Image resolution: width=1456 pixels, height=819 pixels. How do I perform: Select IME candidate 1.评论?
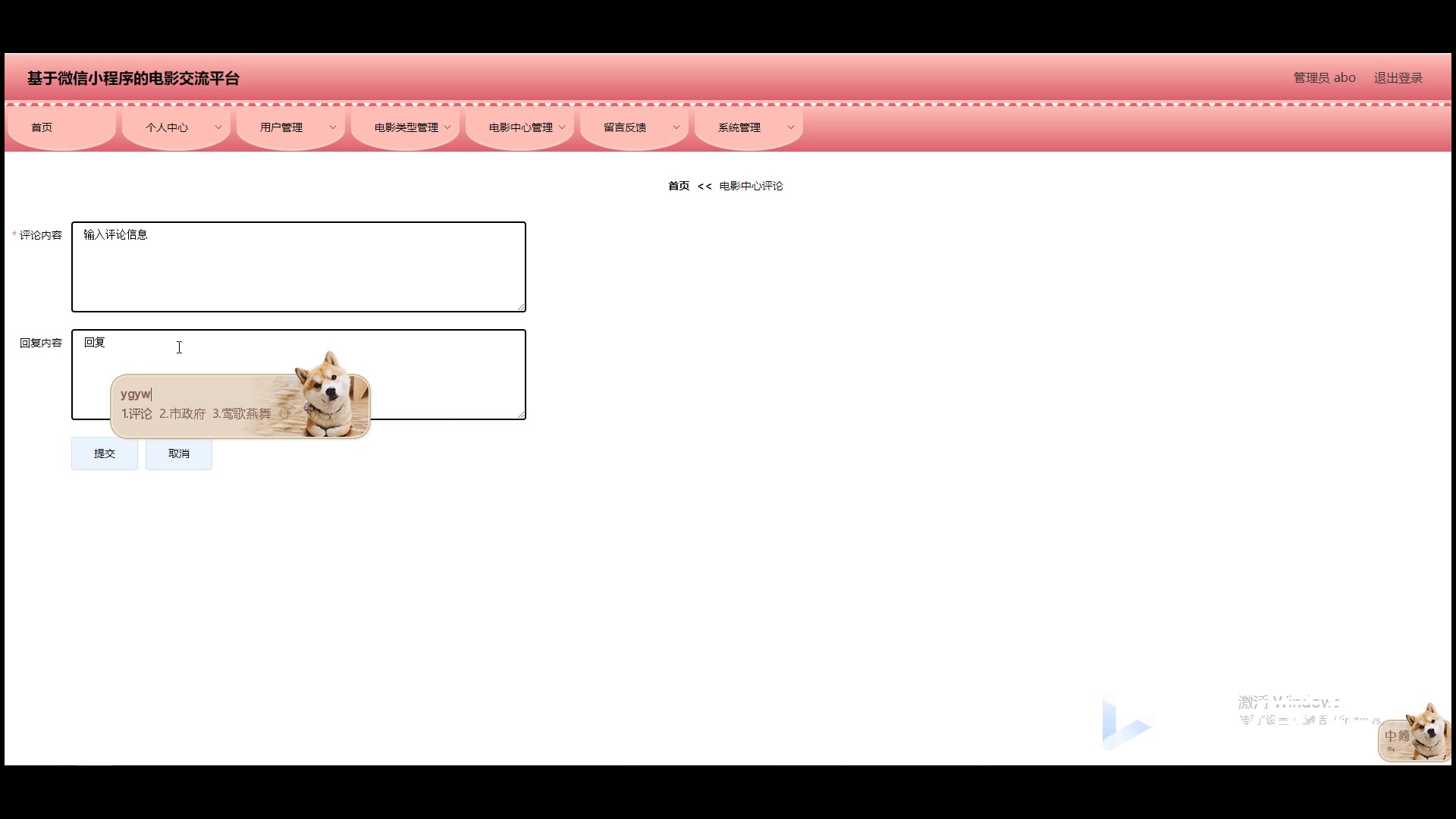coord(137,414)
